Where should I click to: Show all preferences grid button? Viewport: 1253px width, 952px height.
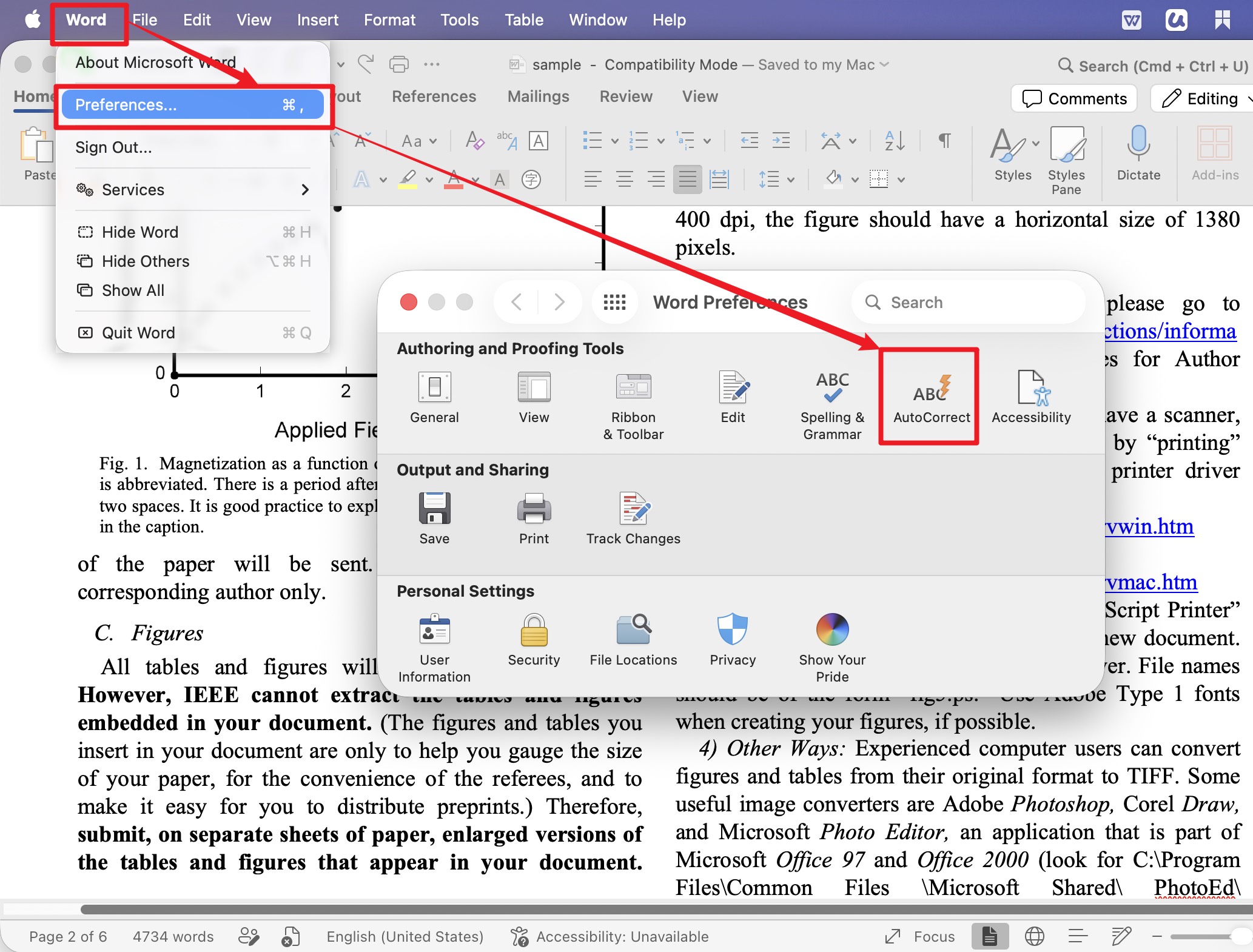[x=614, y=302]
